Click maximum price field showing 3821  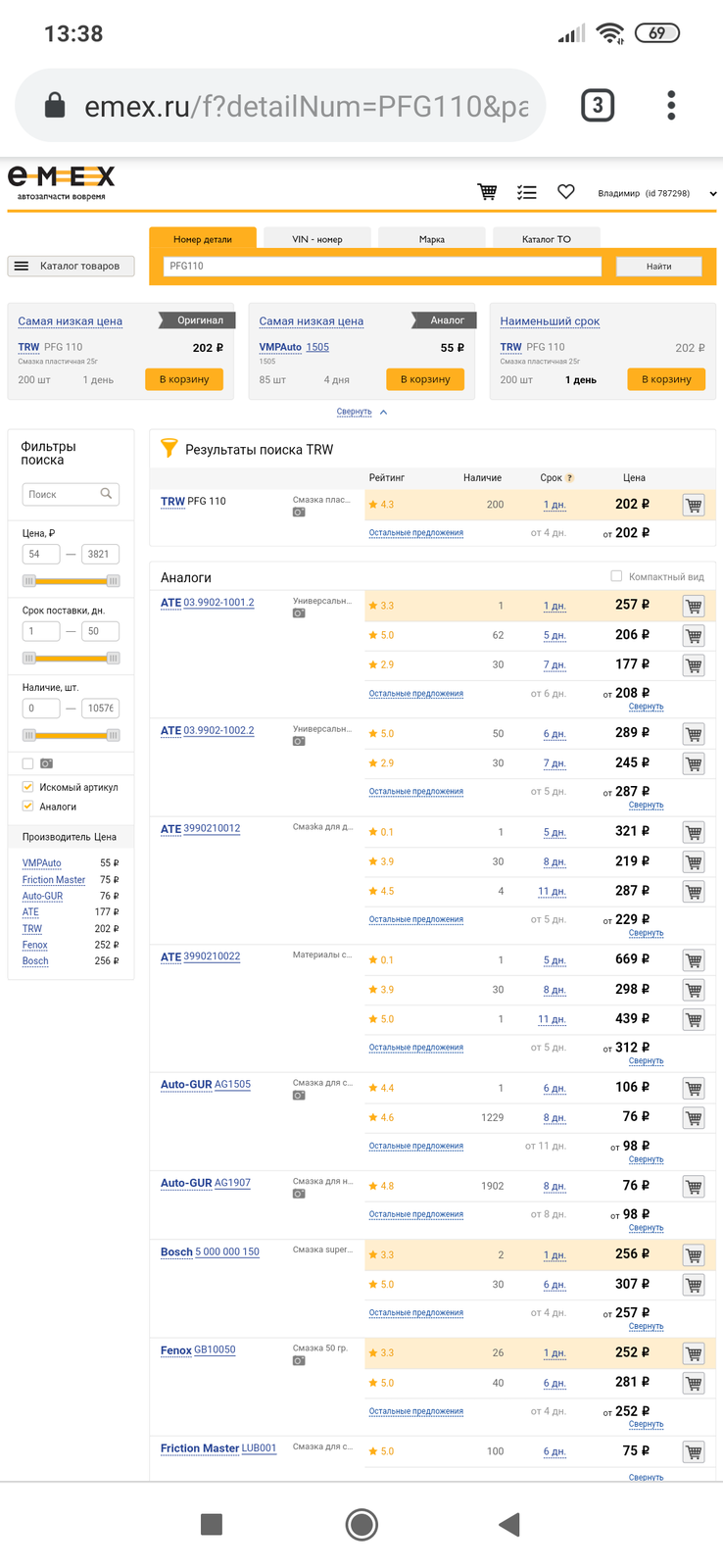pyautogui.click(x=100, y=554)
